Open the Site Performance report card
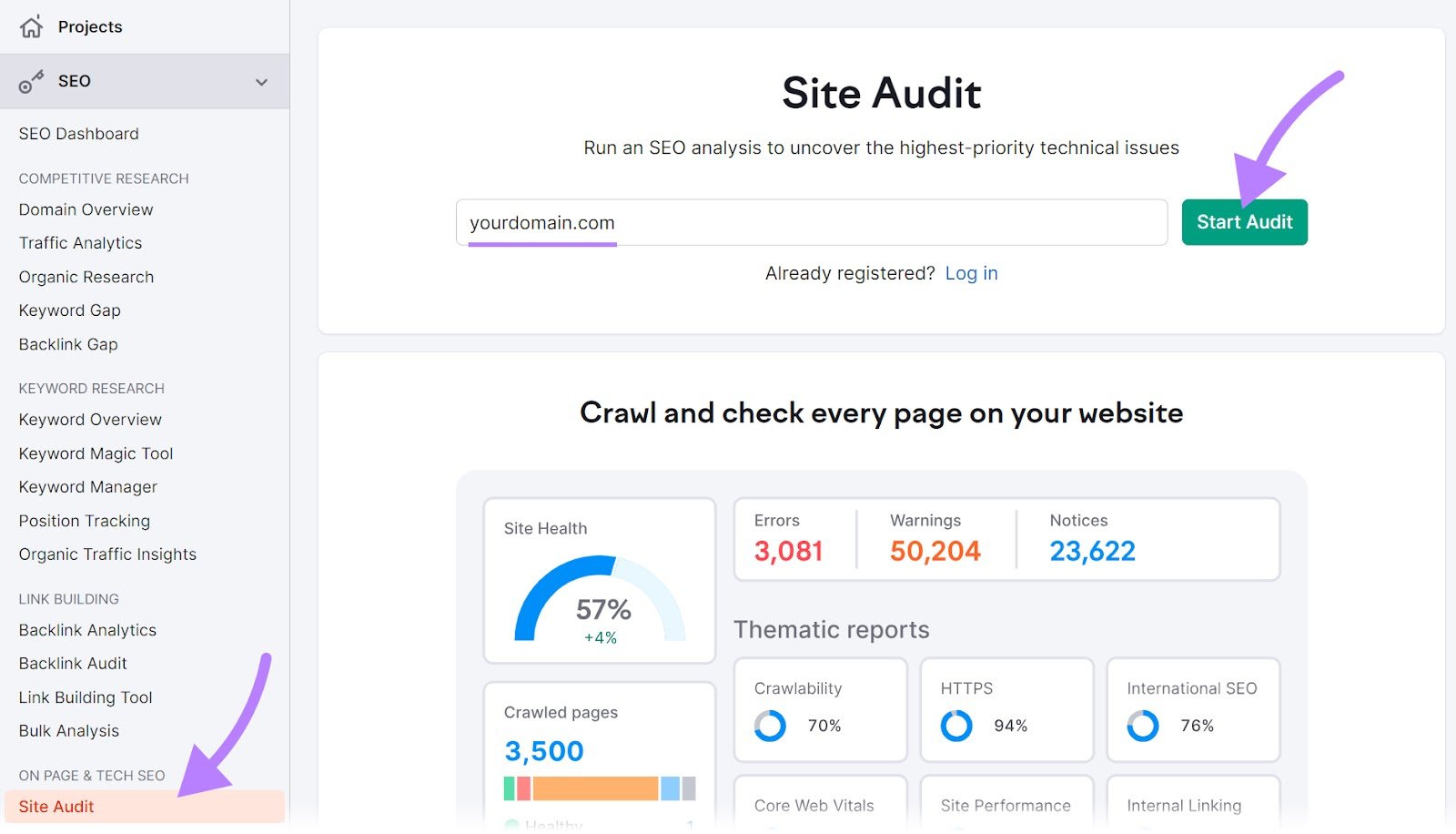Image resolution: width=1456 pixels, height=834 pixels. pos(1006,805)
